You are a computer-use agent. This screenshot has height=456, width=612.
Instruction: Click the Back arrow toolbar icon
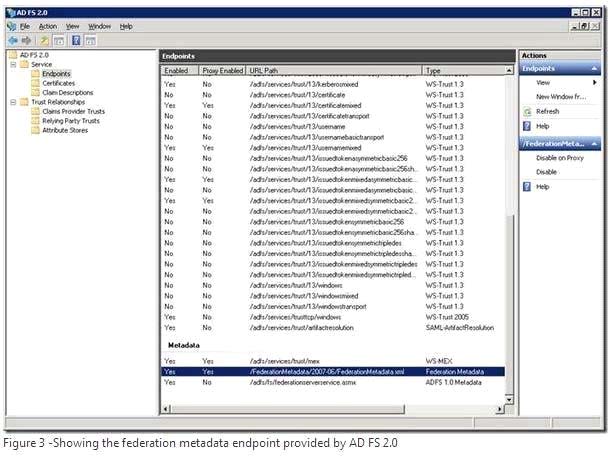pos(13,40)
